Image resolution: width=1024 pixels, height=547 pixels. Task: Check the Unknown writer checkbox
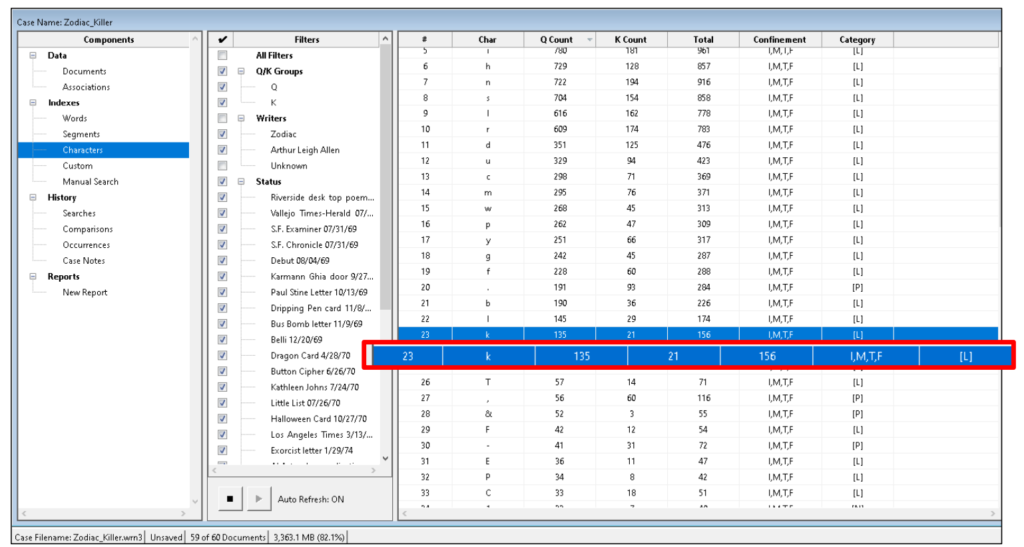(x=222, y=166)
